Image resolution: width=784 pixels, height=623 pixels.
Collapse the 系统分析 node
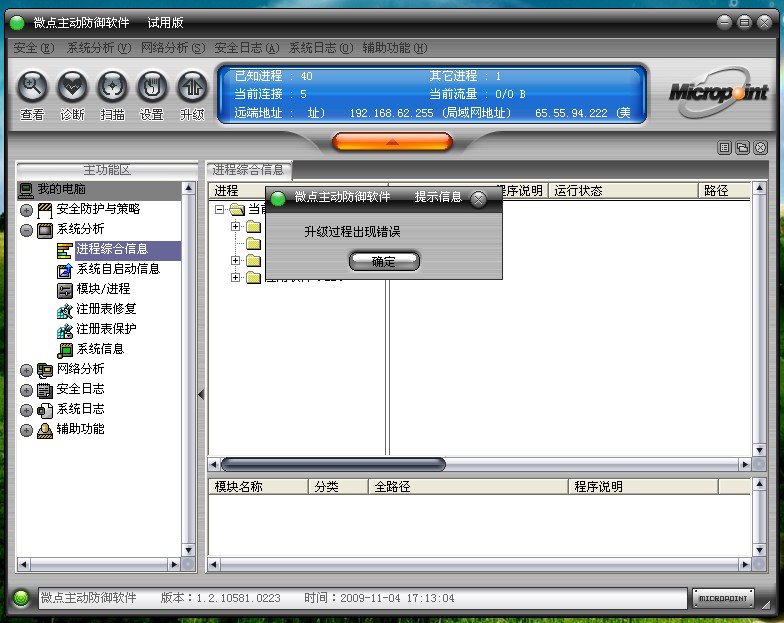click(x=26, y=230)
